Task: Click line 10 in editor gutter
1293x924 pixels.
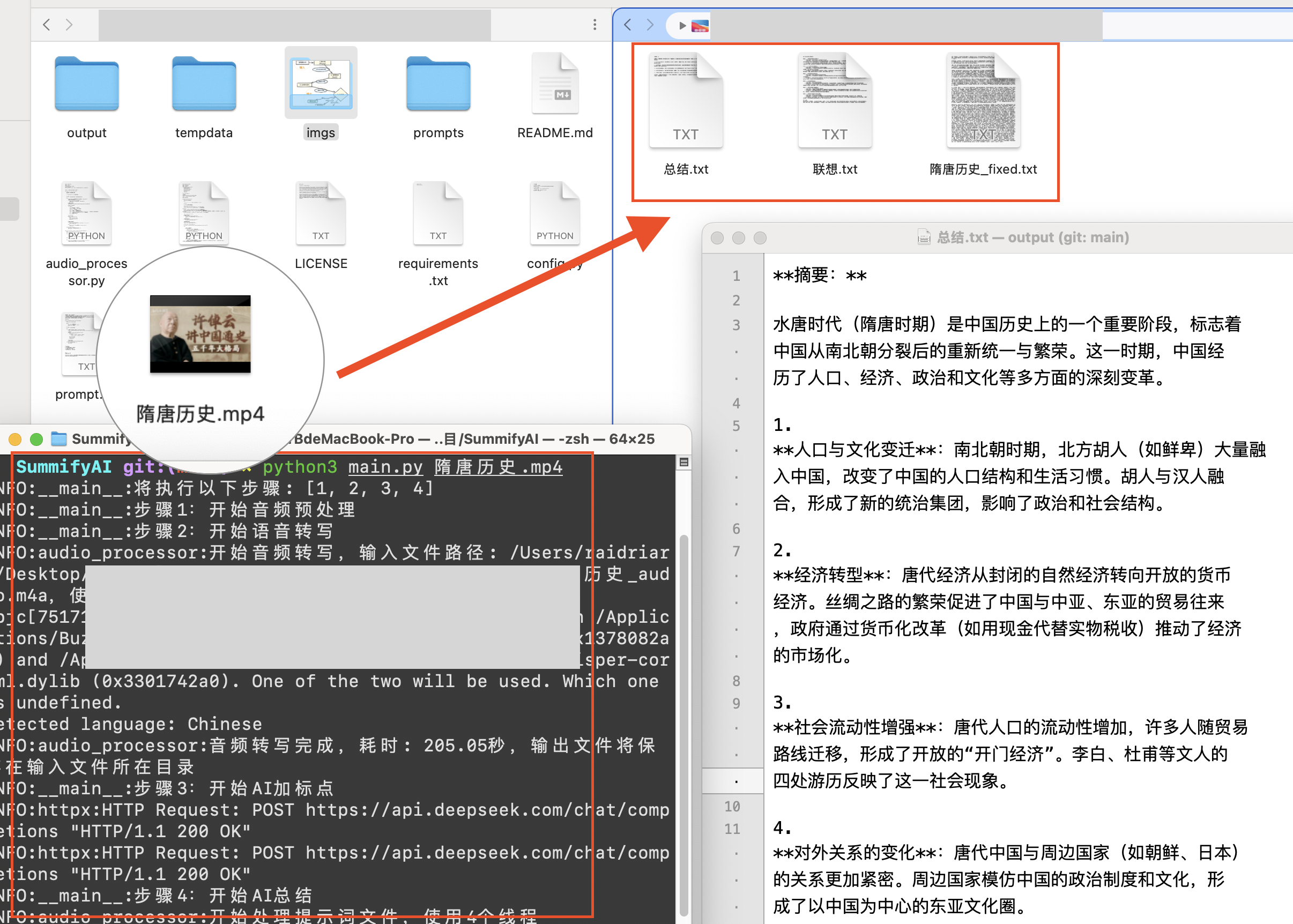Action: coord(732,806)
